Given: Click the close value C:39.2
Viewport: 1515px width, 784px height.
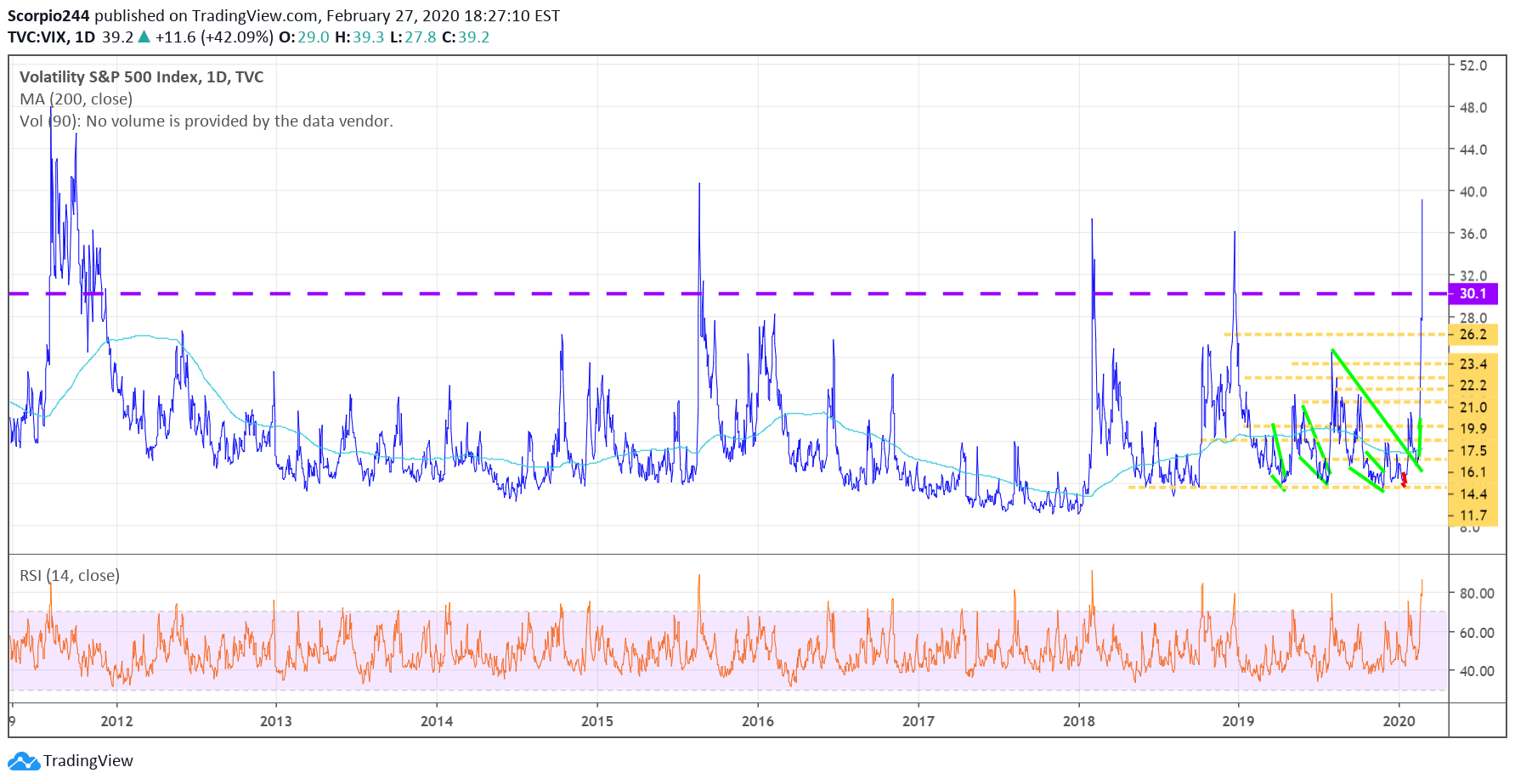Looking at the screenshot, I should point(466,37).
